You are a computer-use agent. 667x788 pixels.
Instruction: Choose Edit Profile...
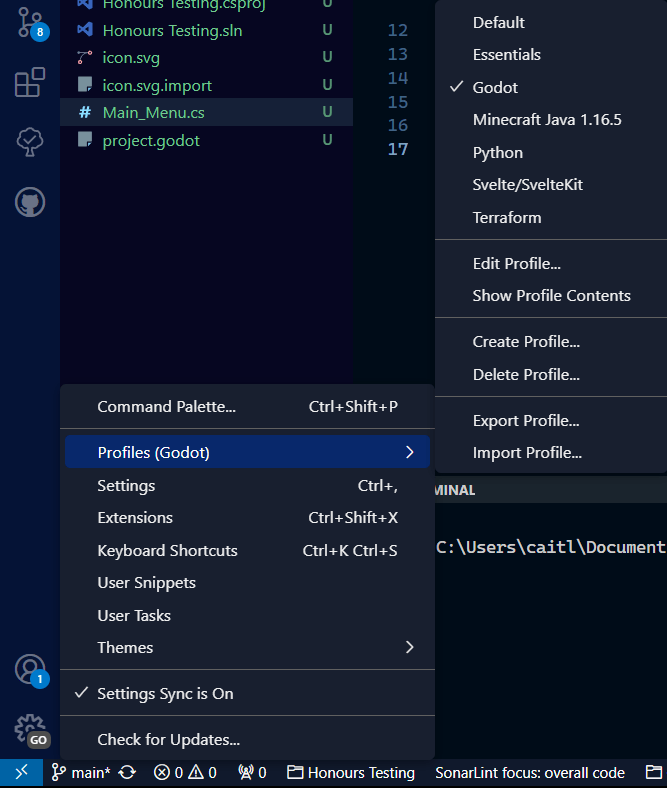tap(551, 263)
